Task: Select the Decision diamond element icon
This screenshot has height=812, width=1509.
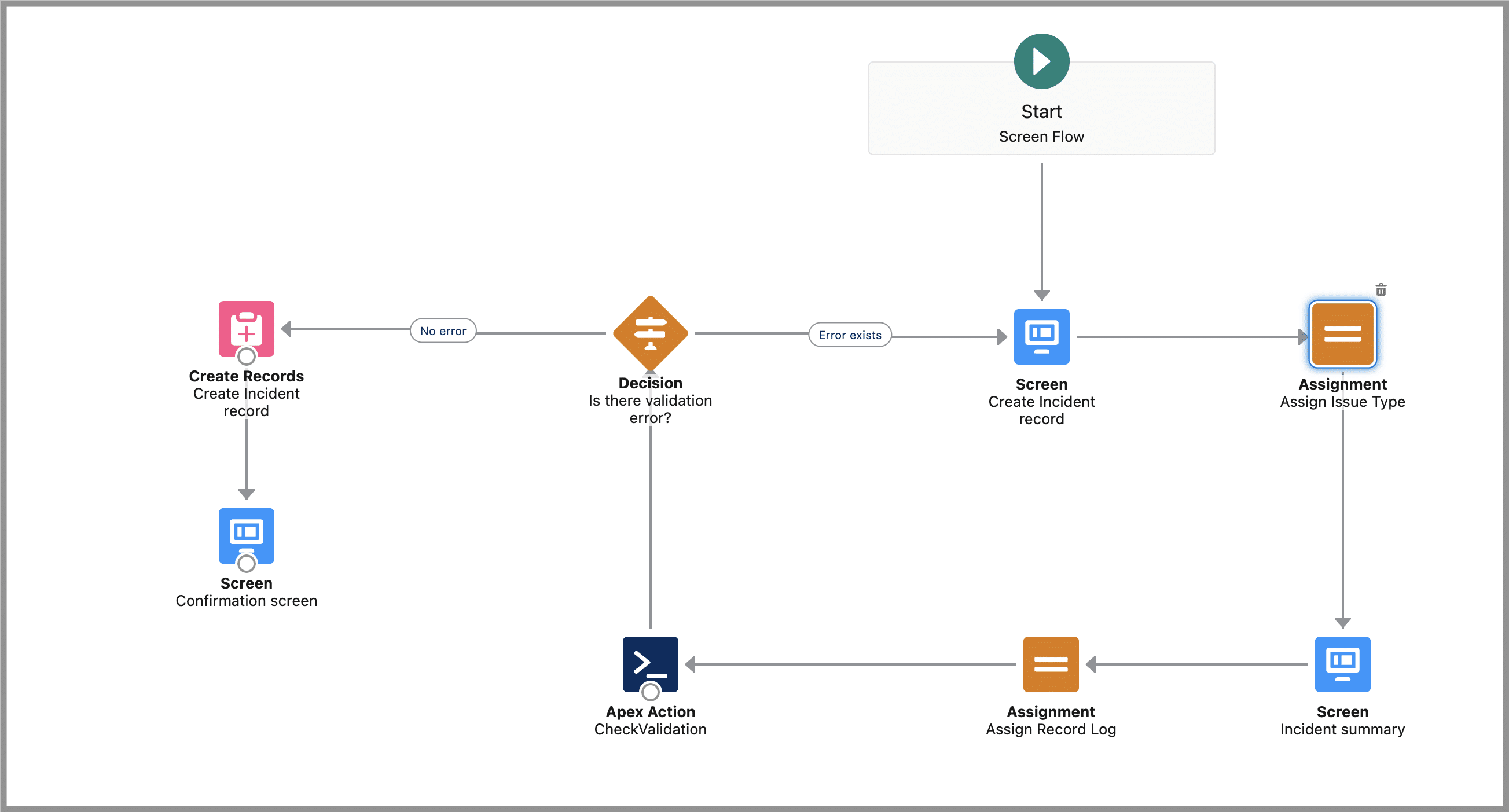Action: pos(650,333)
